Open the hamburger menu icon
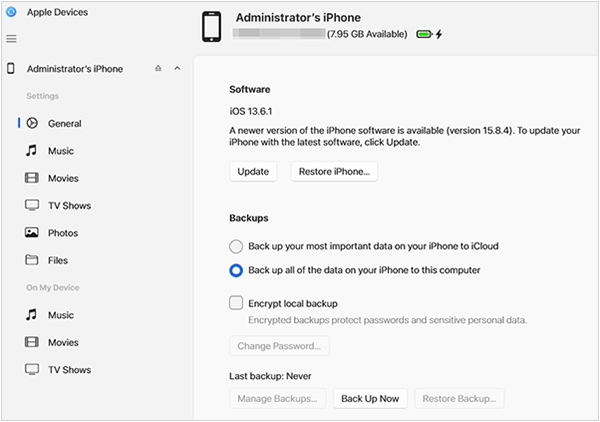This screenshot has width=600, height=422. [11, 39]
